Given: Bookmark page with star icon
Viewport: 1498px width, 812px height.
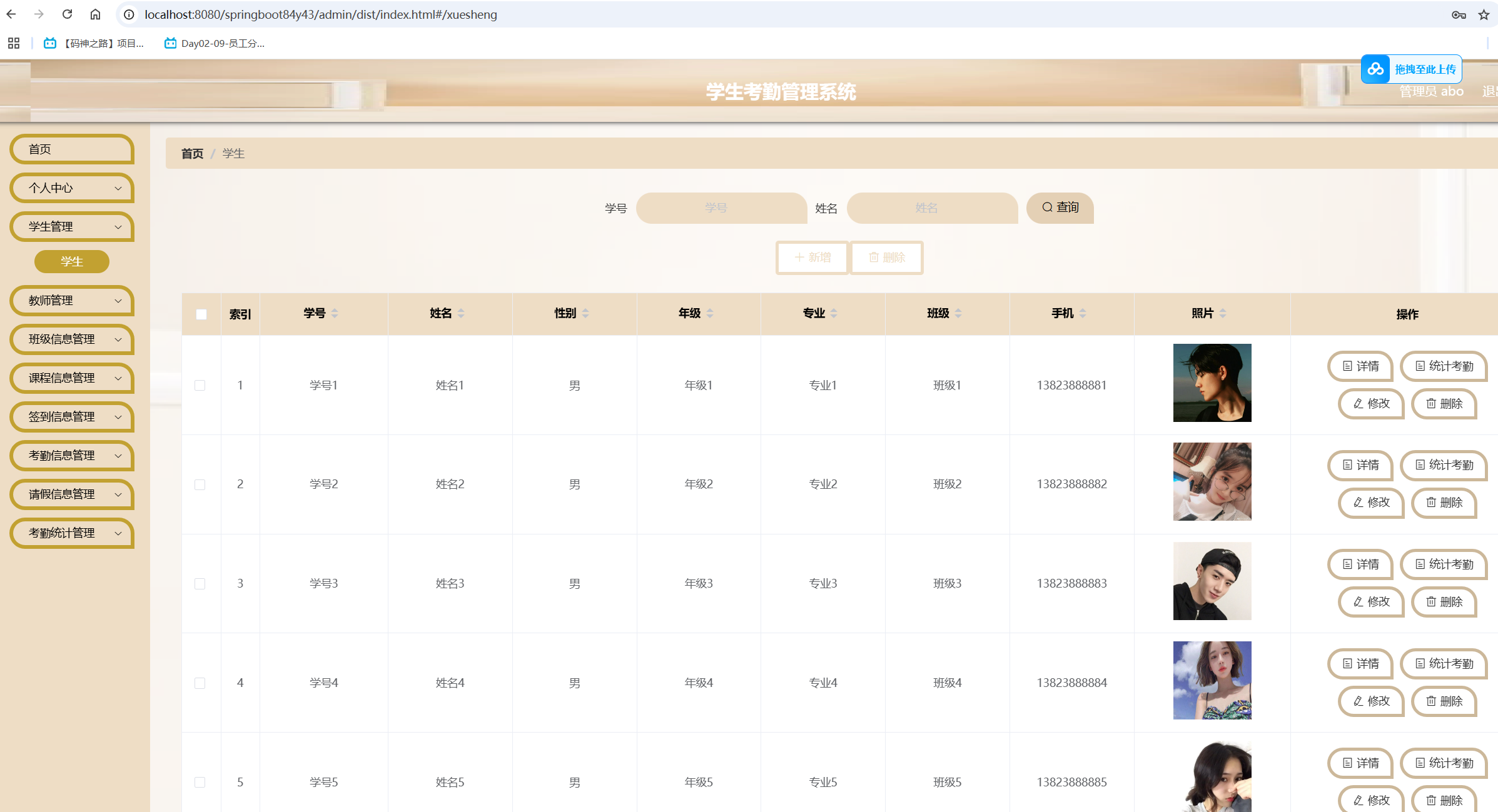Looking at the screenshot, I should tap(1484, 14).
